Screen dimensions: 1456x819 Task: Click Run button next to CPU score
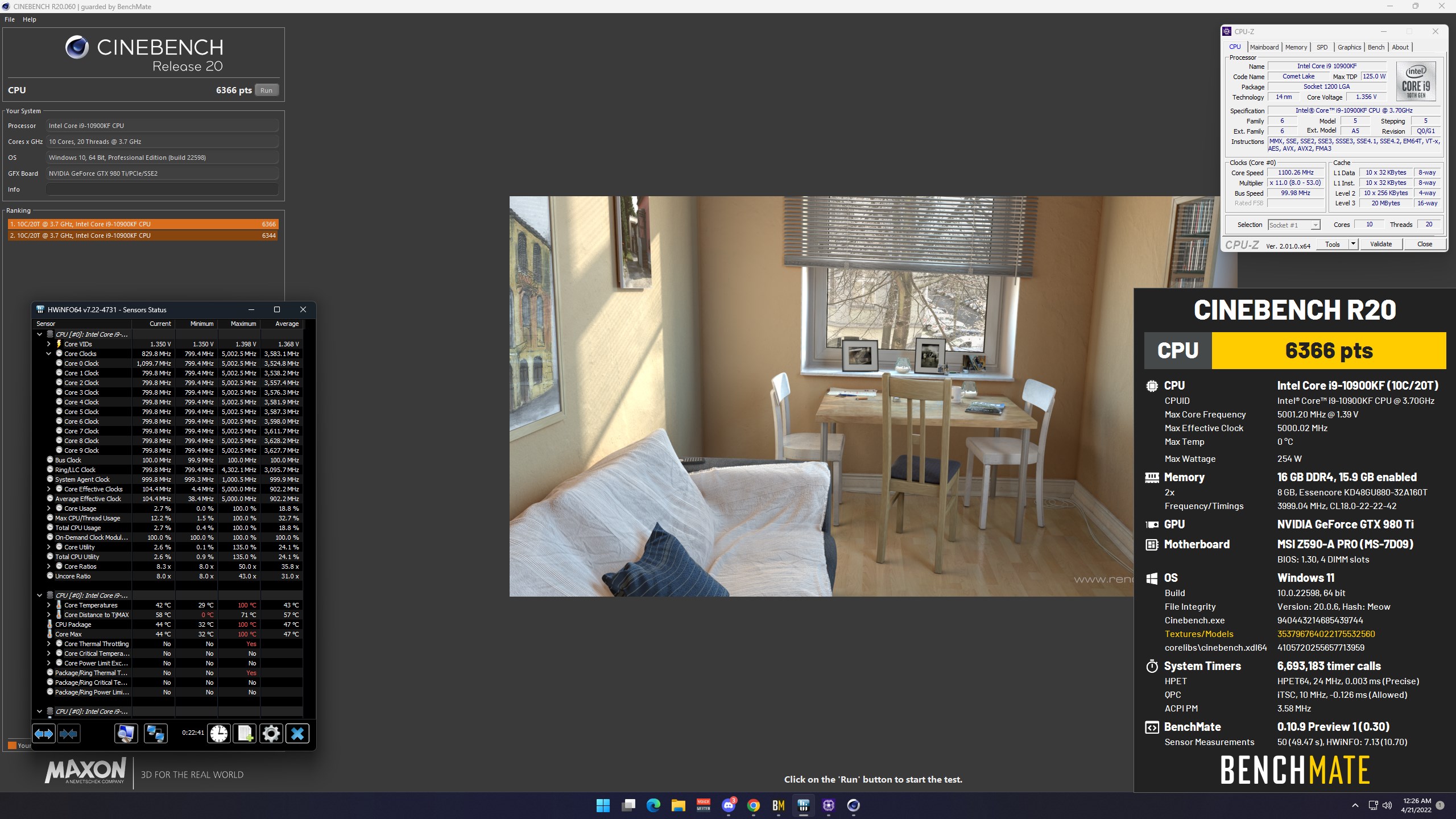tap(266, 90)
